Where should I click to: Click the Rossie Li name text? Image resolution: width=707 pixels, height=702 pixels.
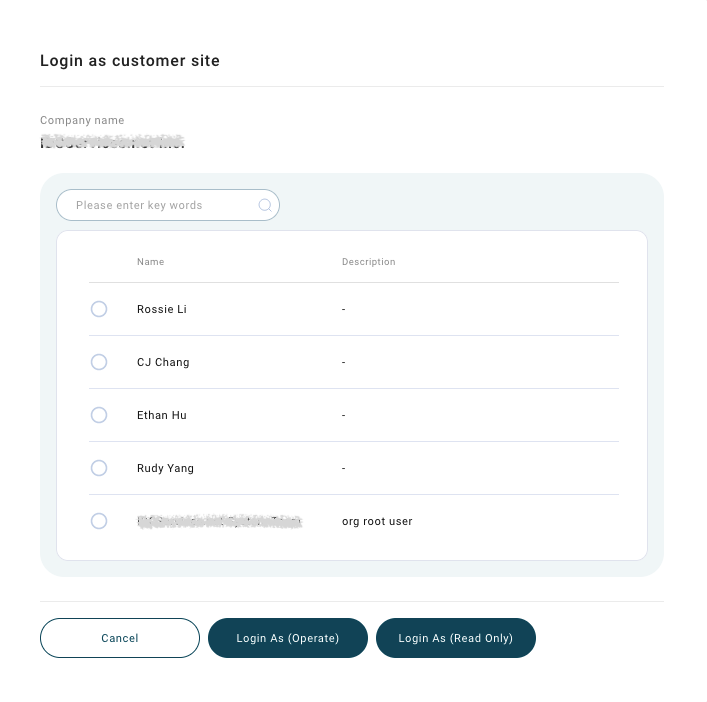click(x=162, y=309)
